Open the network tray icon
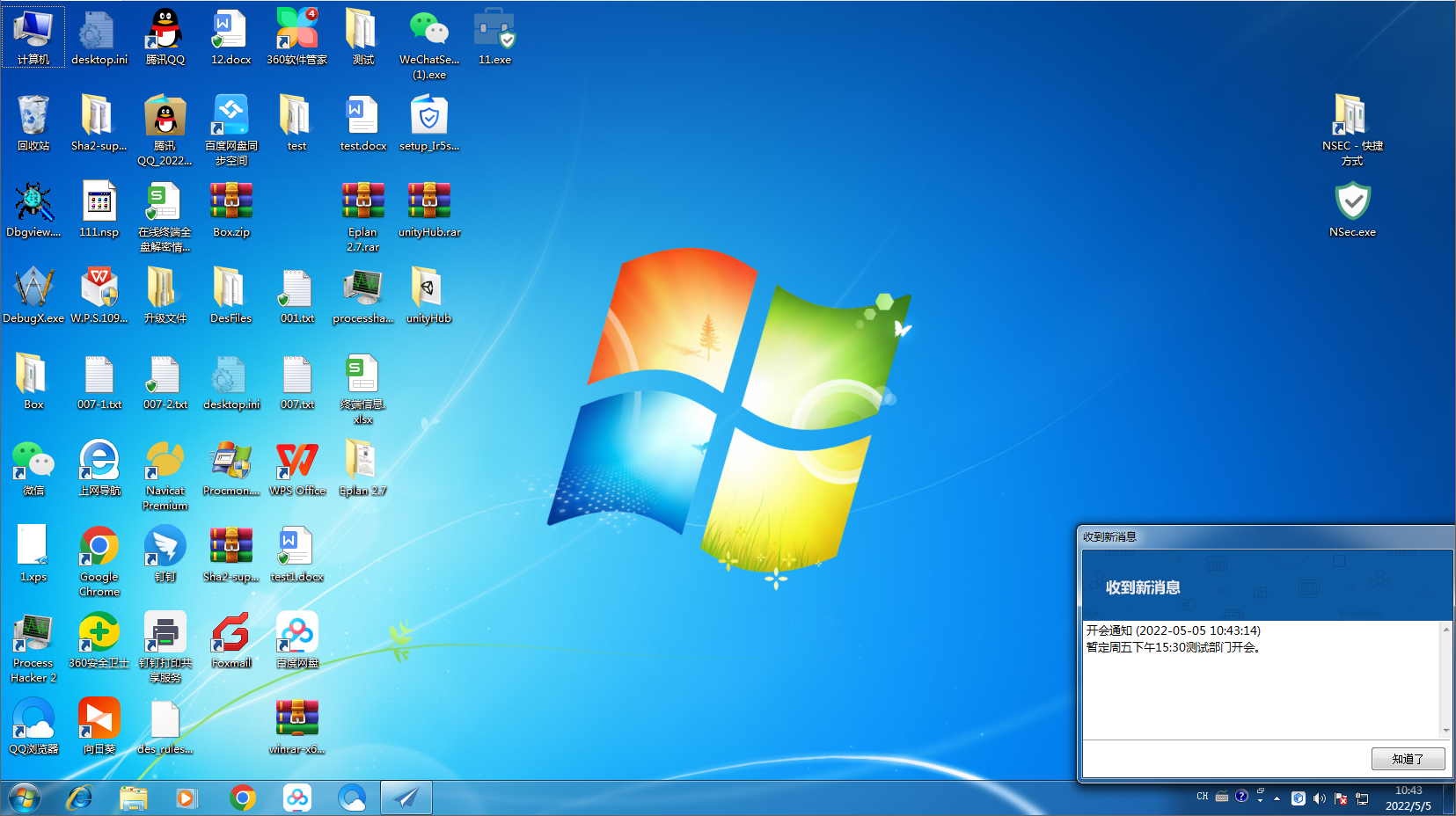 [x=1363, y=798]
